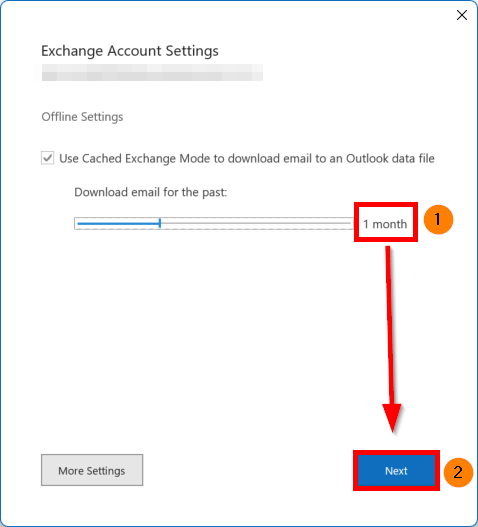The image size is (478, 527).
Task: Click the red arrow's long shaft
Action: pos(390,324)
